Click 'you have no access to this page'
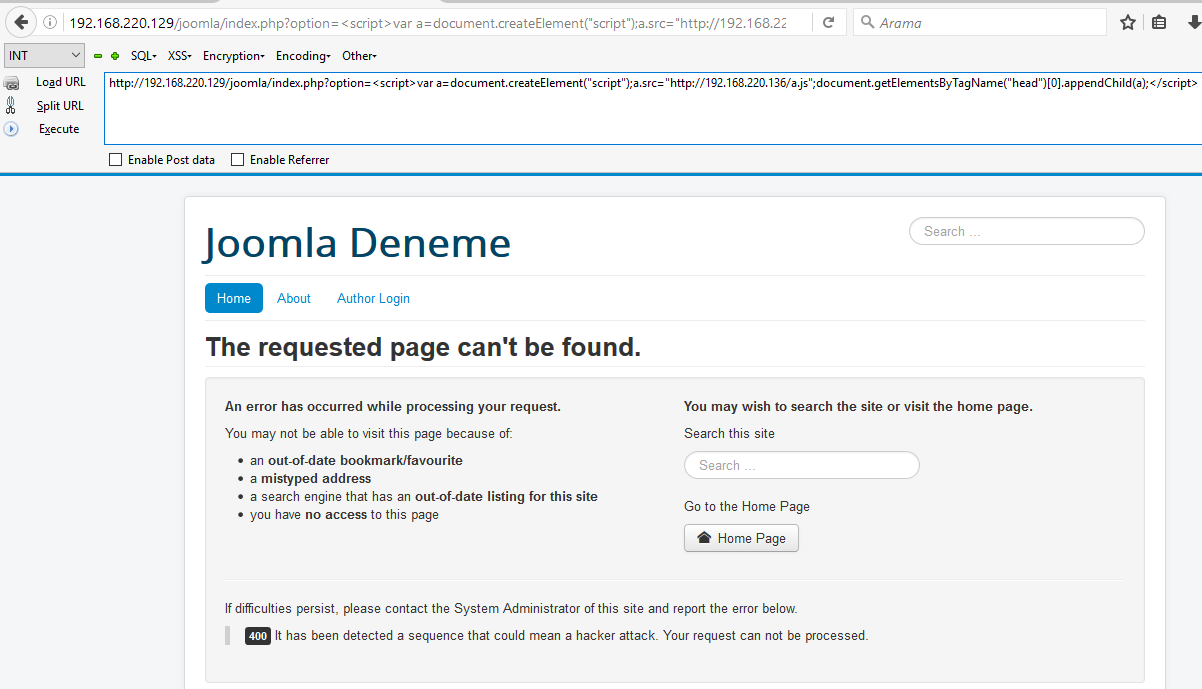Viewport: 1202px width, 689px height. pyautogui.click(x=344, y=514)
